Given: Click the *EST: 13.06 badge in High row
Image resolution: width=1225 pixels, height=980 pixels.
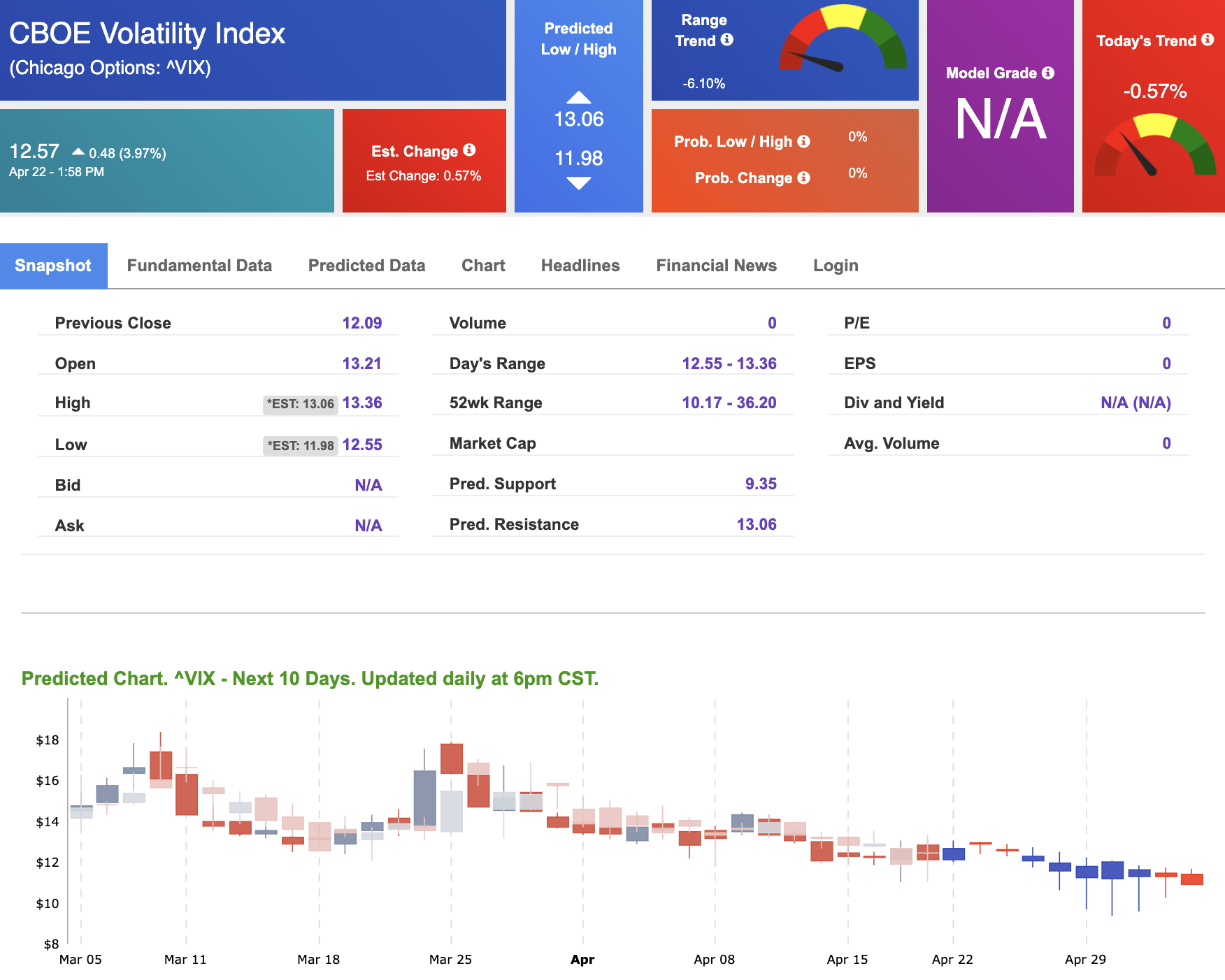Looking at the screenshot, I should pyautogui.click(x=301, y=404).
